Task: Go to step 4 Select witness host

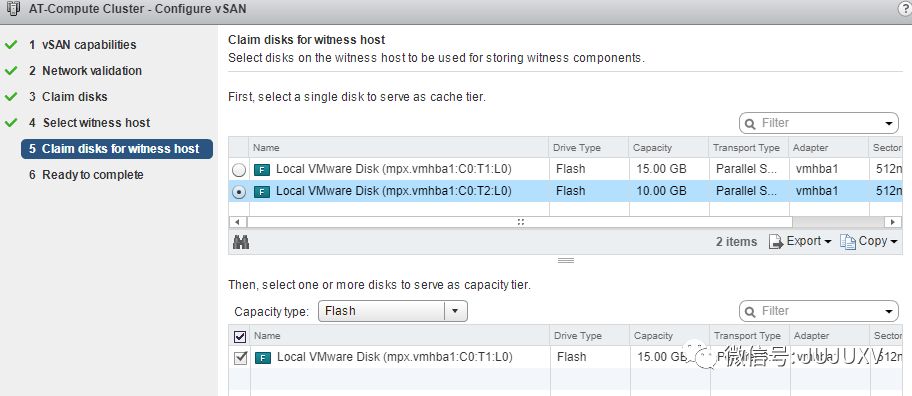Action: point(90,123)
